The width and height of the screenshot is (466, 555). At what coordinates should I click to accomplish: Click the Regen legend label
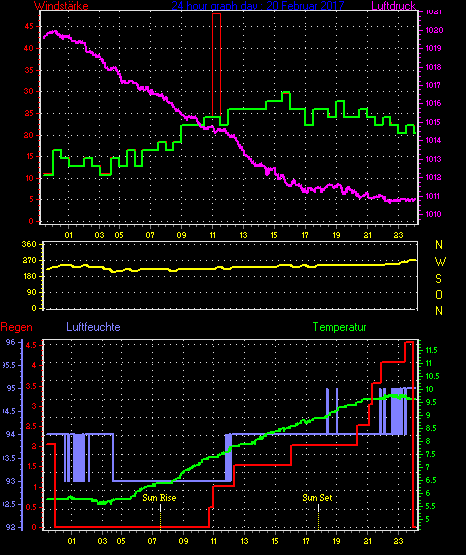point(16,327)
